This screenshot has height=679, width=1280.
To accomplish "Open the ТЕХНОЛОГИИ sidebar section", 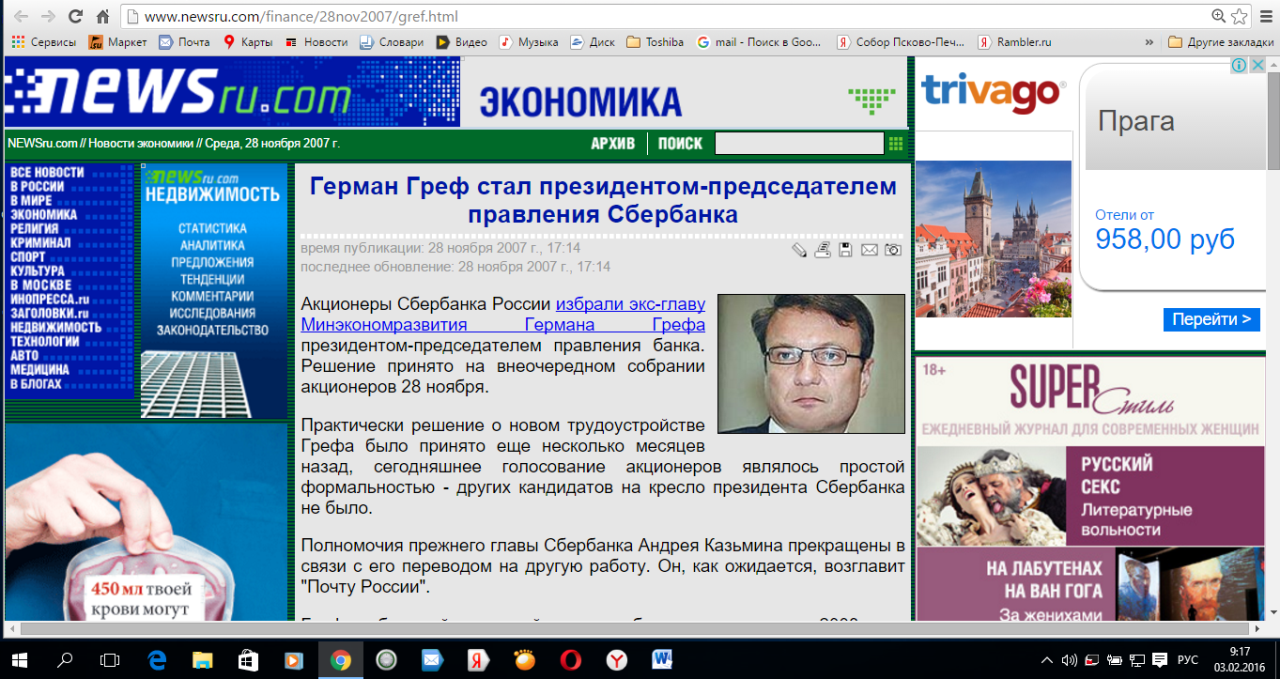I will click(44, 341).
